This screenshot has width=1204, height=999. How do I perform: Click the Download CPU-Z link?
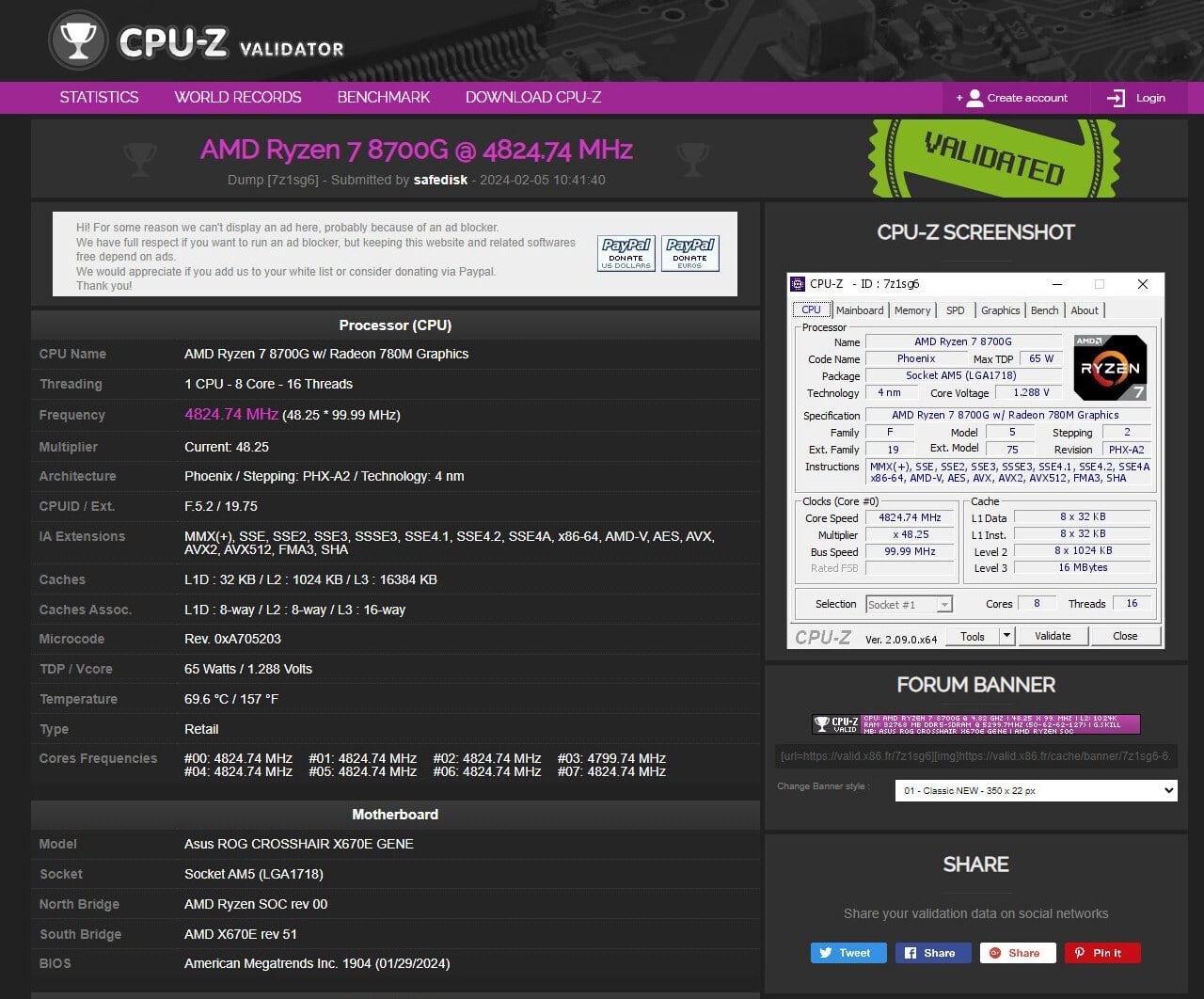click(532, 97)
